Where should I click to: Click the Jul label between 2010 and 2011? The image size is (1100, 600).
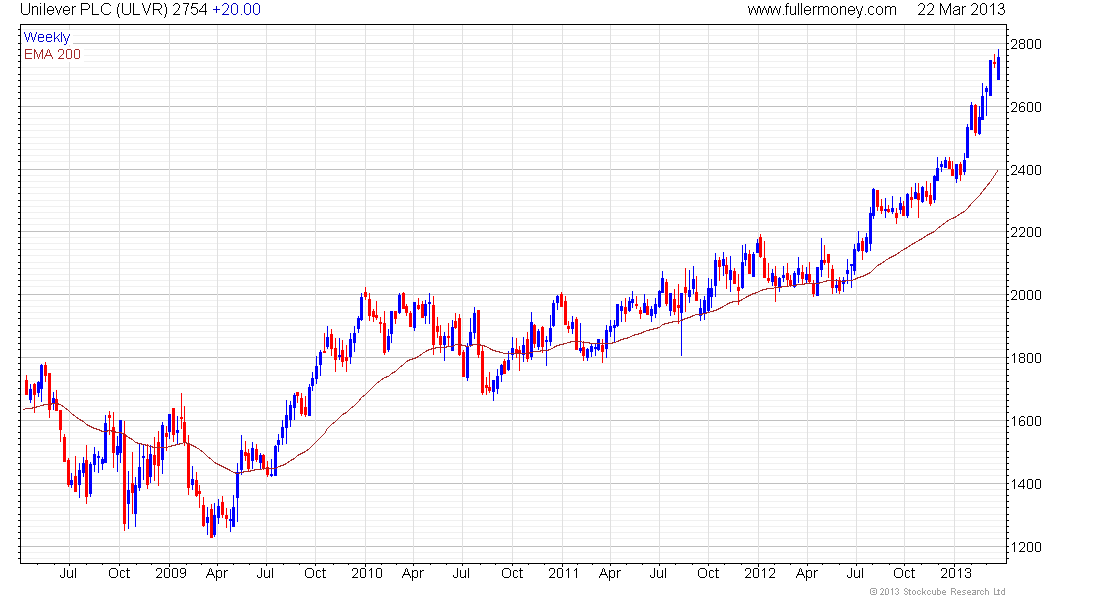(x=461, y=573)
